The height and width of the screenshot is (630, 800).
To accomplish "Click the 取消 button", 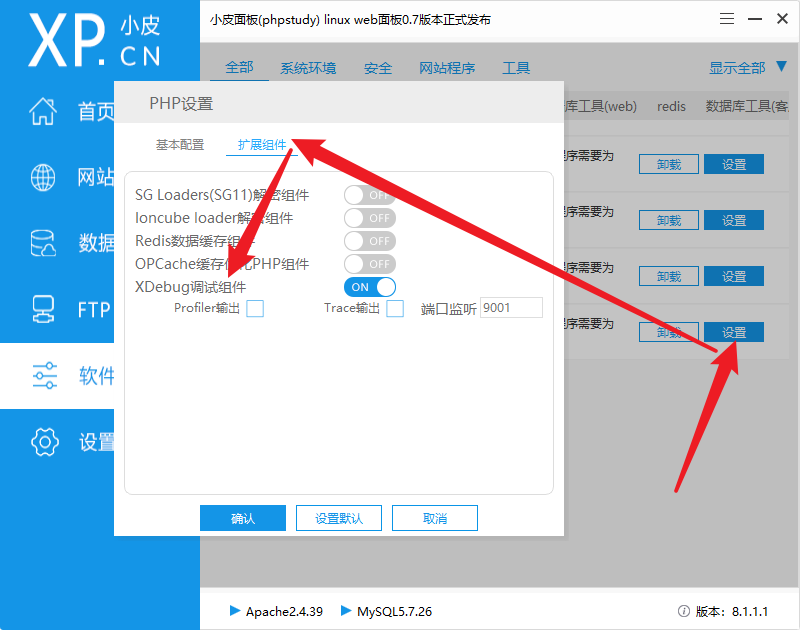I will [435, 518].
